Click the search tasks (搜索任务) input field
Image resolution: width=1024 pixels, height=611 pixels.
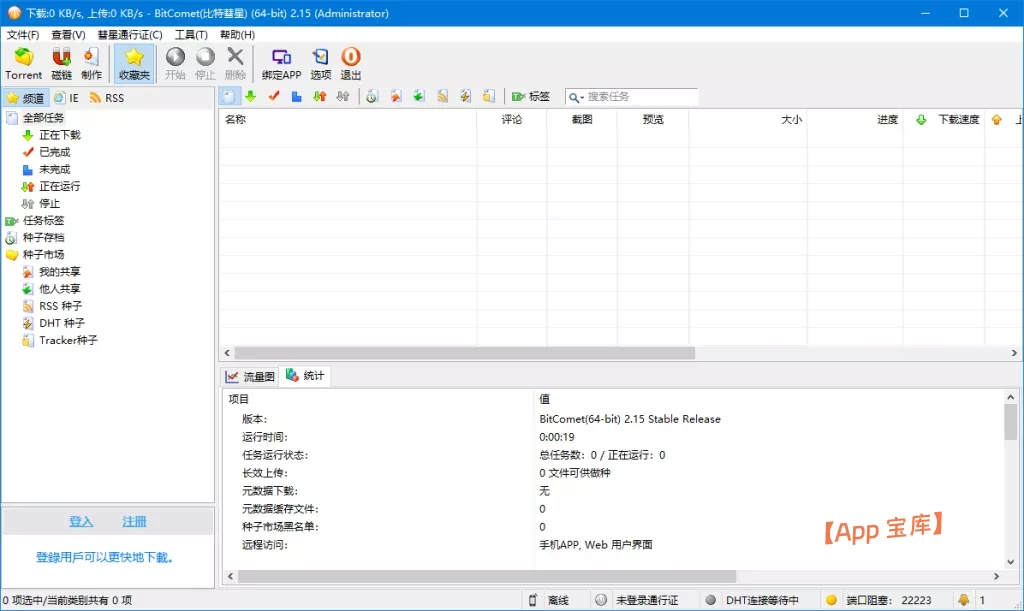tap(640, 97)
